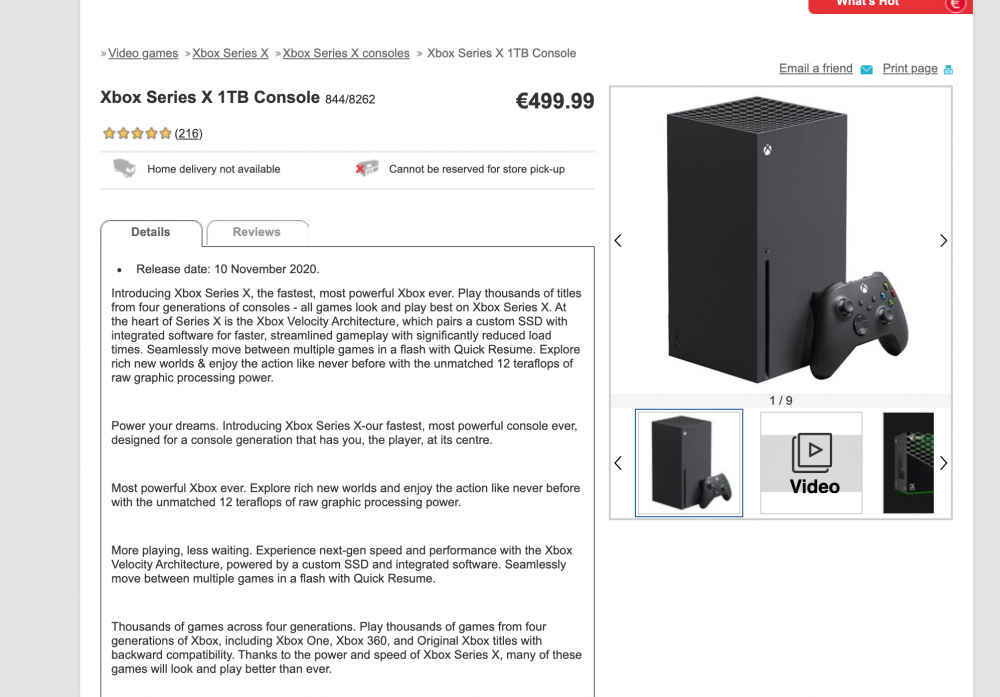Click the five-star rating icons
The width and height of the screenshot is (1000, 697).
[137, 133]
